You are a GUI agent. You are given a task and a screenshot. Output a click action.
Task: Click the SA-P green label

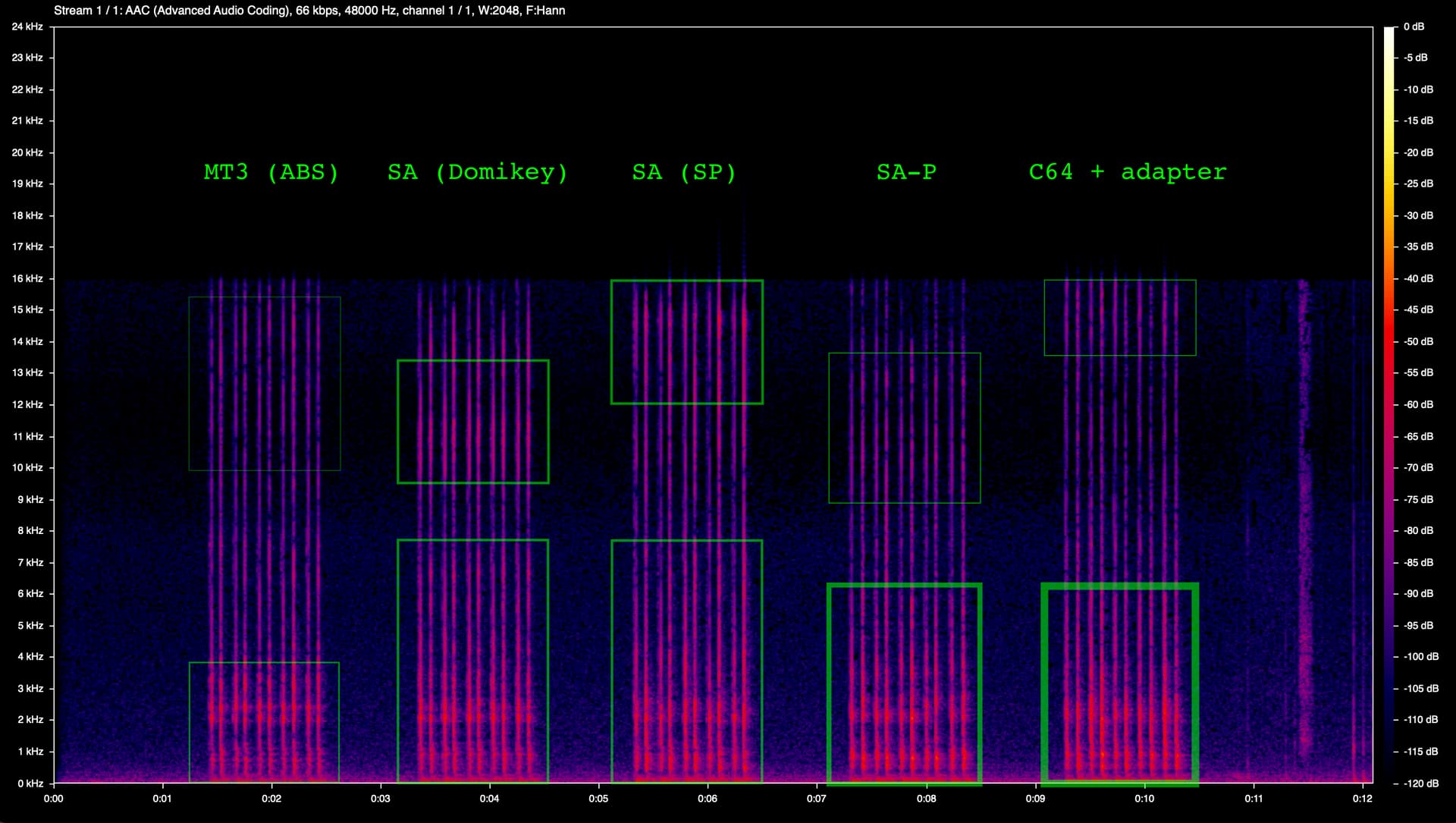click(906, 172)
